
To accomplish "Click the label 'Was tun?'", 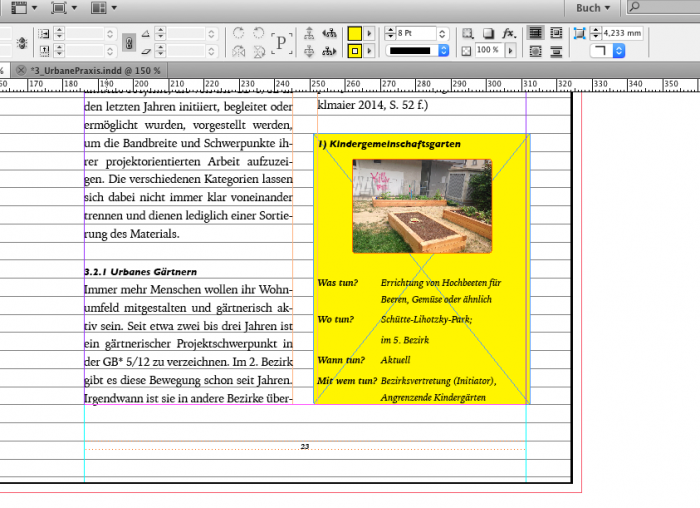I will [338, 283].
